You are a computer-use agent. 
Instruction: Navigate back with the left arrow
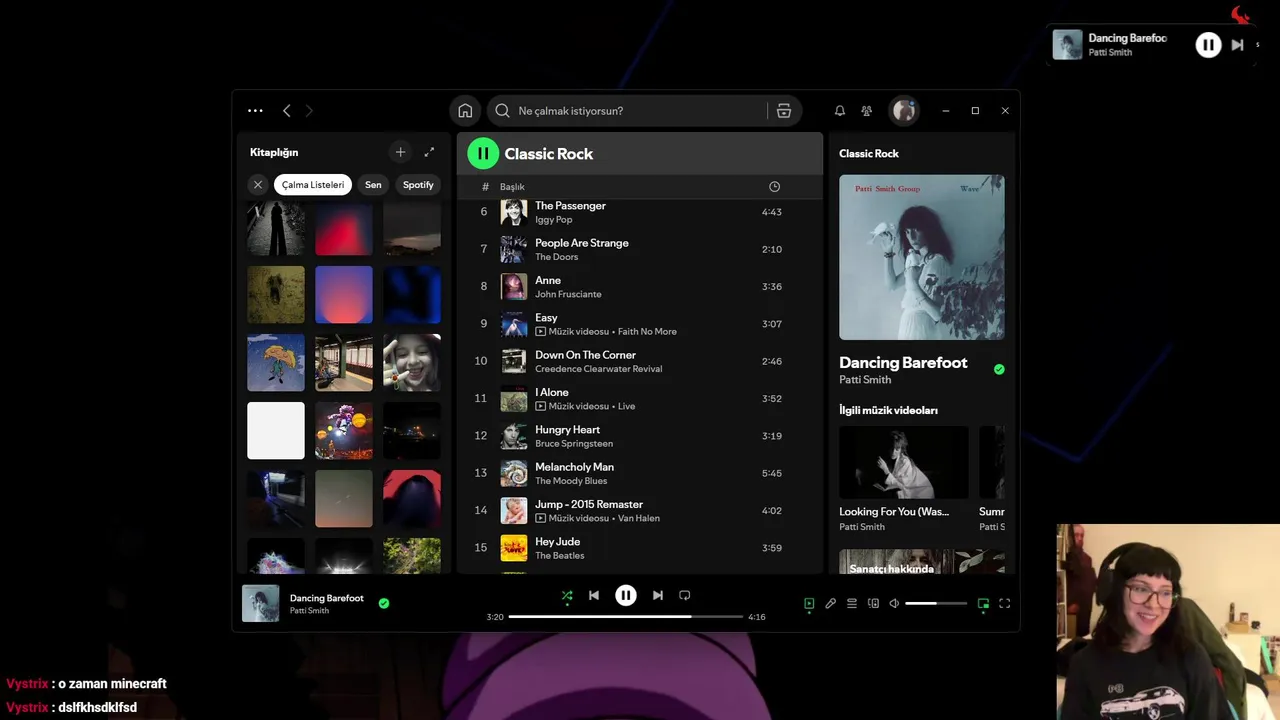[286, 111]
